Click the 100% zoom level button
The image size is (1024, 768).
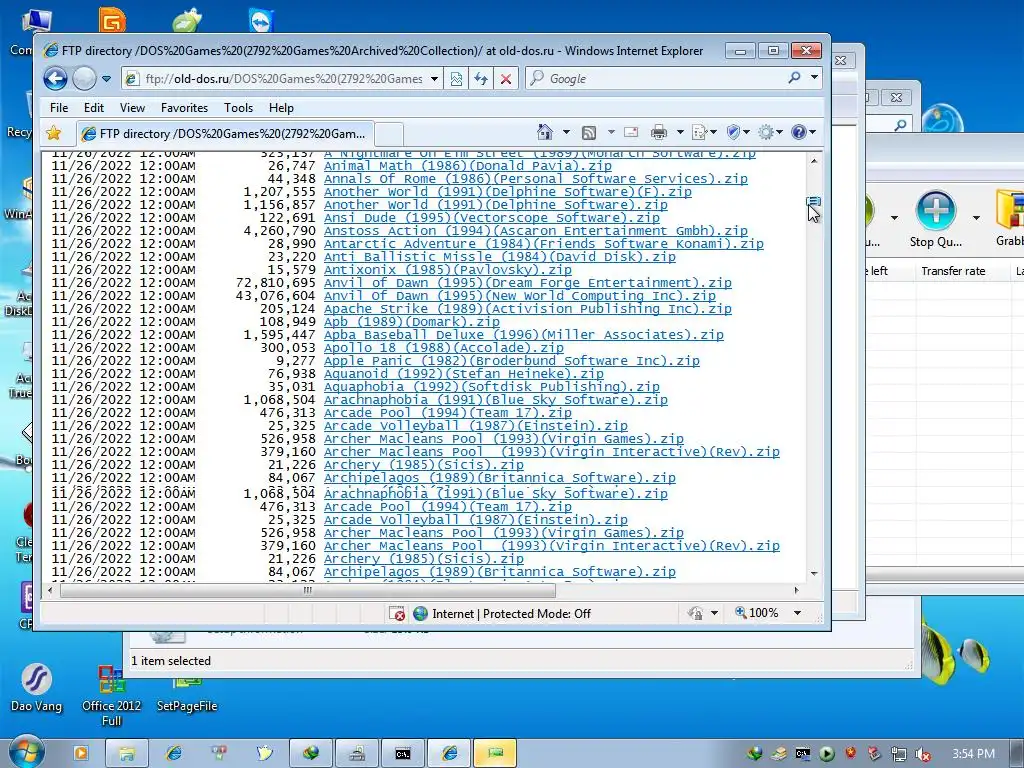pyautogui.click(x=757, y=613)
